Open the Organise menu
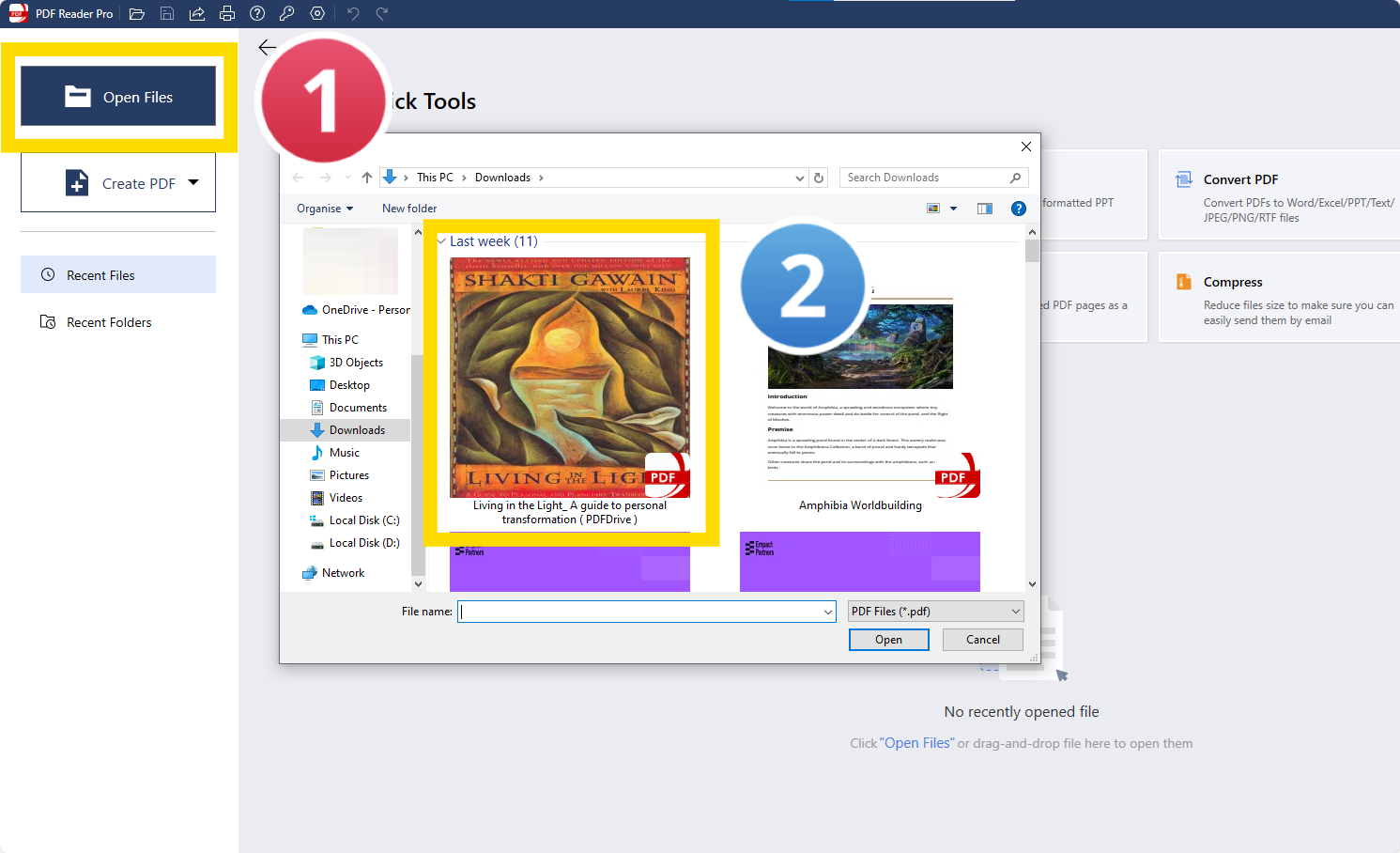 (x=325, y=209)
